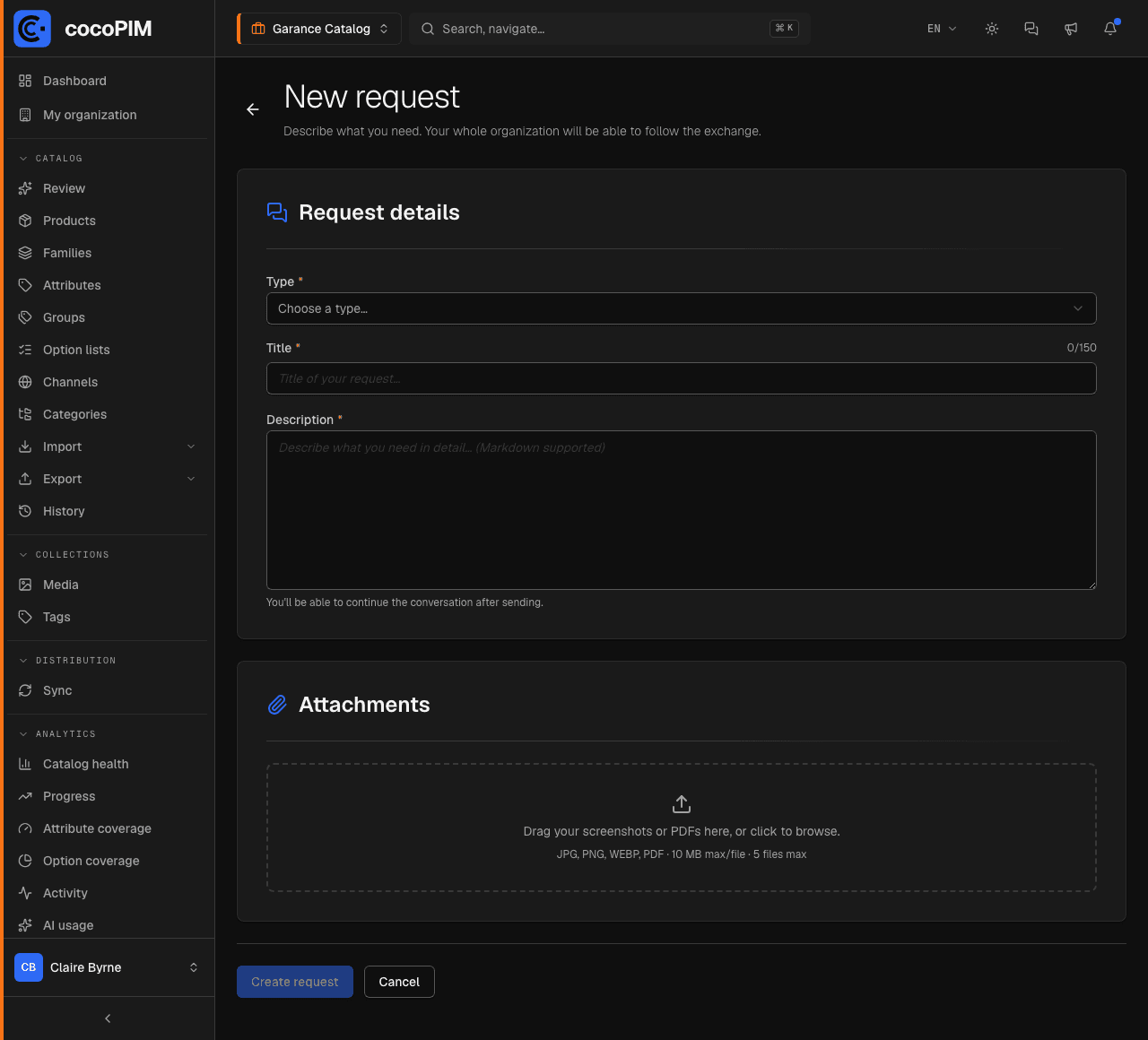Collapse the ANALYTICS section
Viewport: 1148px width, 1040px height.
(x=57, y=733)
